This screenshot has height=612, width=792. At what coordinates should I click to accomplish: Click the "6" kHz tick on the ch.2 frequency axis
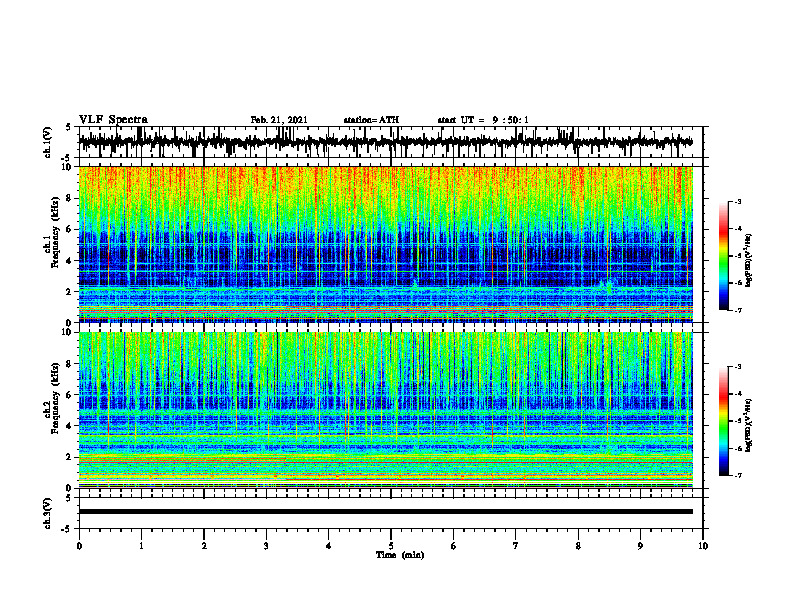tap(70, 395)
